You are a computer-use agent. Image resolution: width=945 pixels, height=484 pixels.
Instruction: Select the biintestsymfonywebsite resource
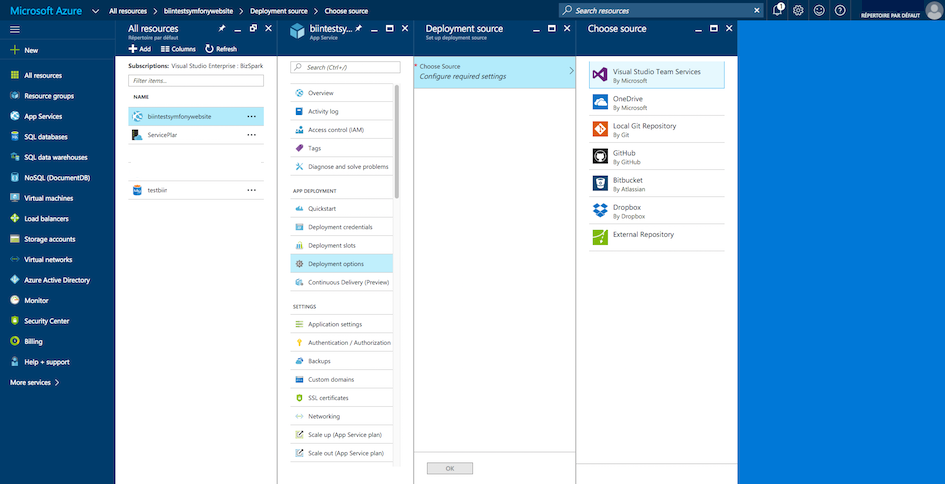pos(196,116)
